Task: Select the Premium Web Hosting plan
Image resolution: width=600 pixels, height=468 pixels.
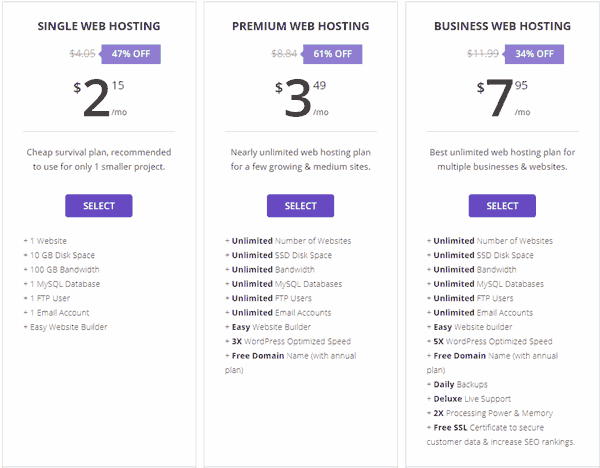Action: coord(300,206)
